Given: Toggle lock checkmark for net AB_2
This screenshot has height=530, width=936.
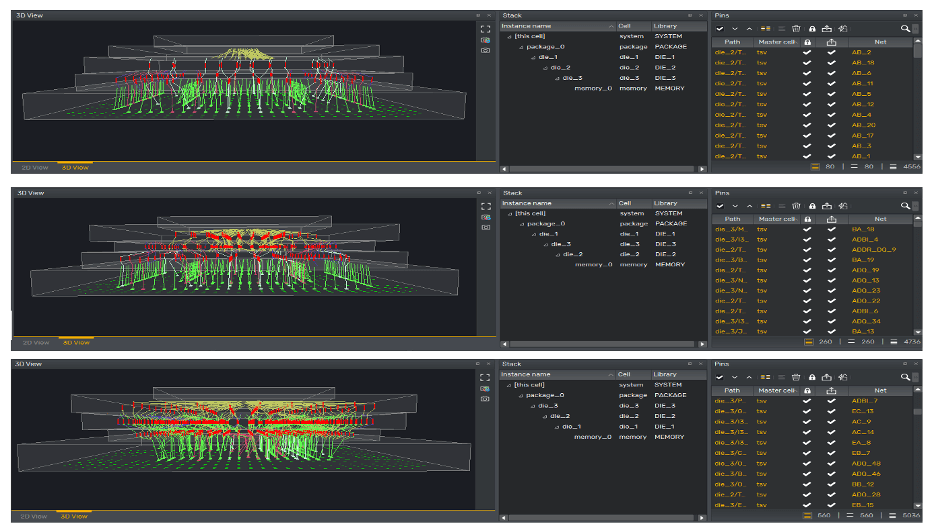Looking at the screenshot, I should click(807, 52).
